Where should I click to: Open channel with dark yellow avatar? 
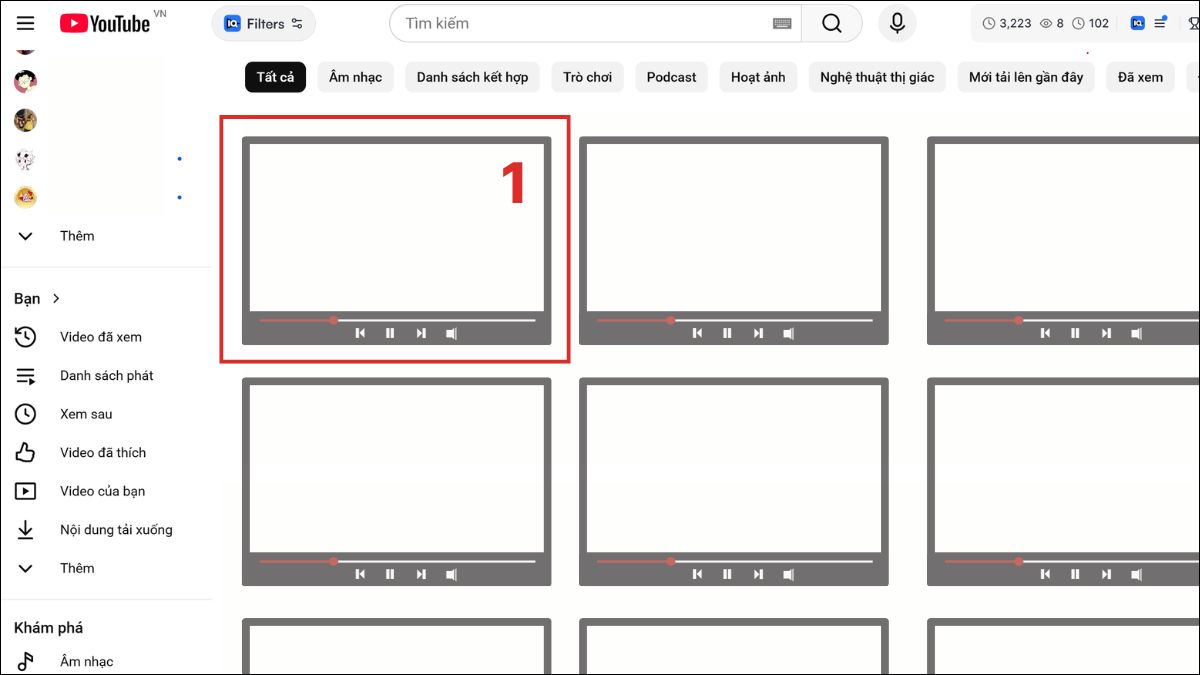pyautogui.click(x=26, y=120)
